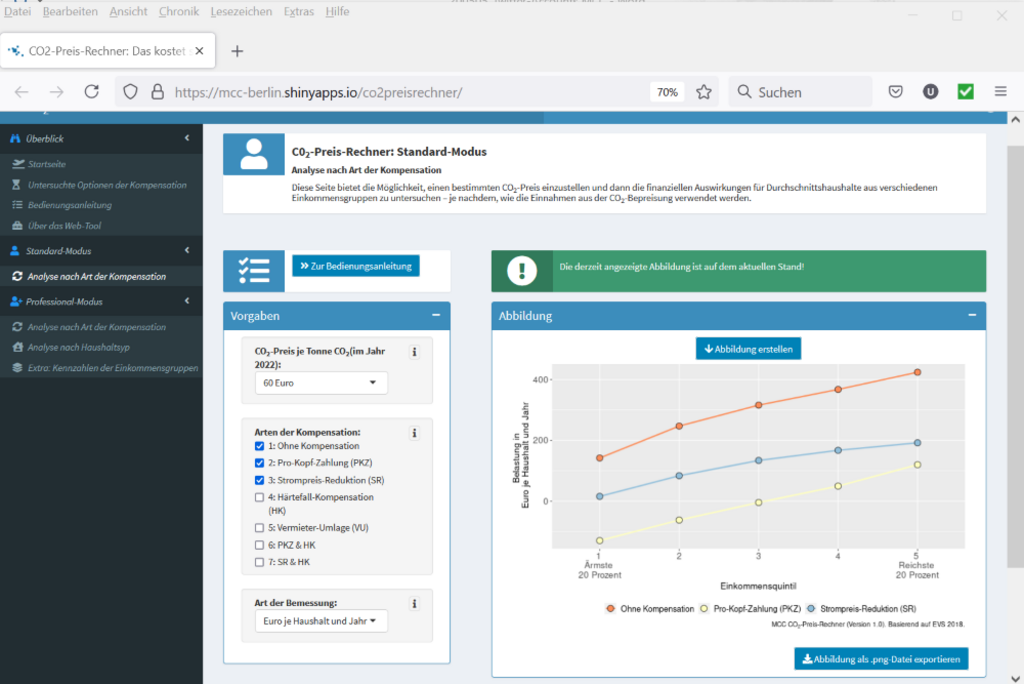Image resolution: width=1024 pixels, height=684 pixels.
Task: Click Abbildung erstellen button
Action: click(x=748, y=349)
